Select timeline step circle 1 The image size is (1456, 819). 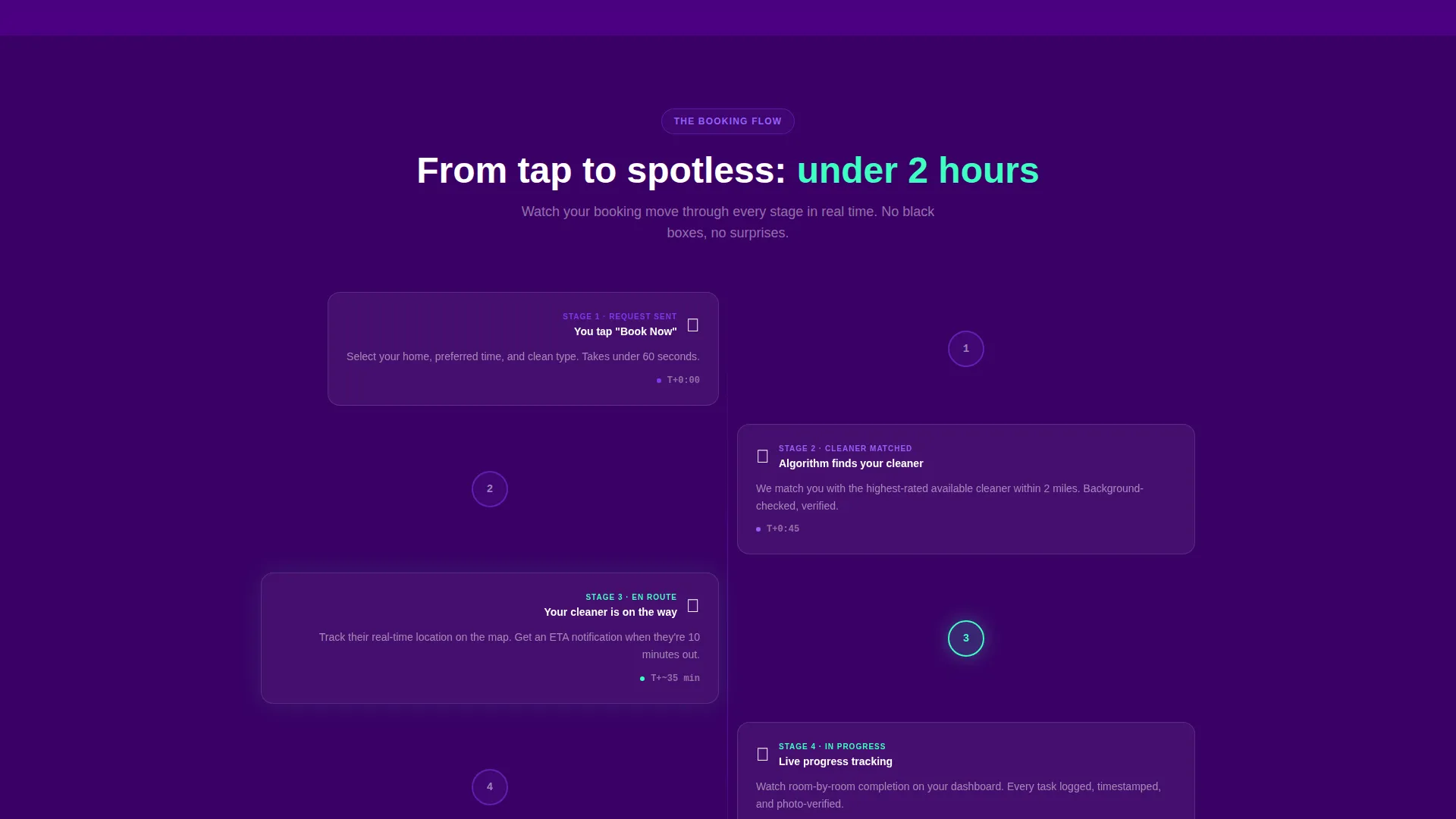965,349
